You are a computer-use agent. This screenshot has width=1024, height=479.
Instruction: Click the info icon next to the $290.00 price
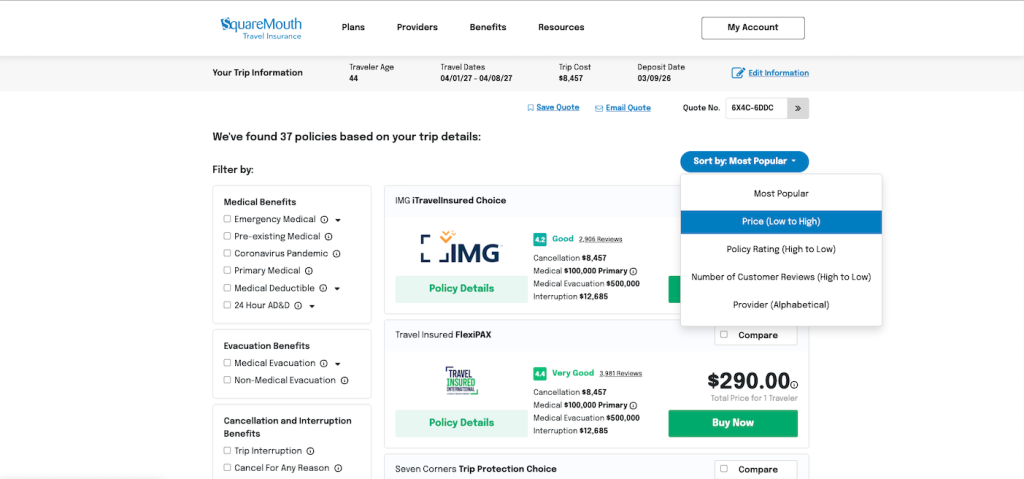tap(795, 384)
